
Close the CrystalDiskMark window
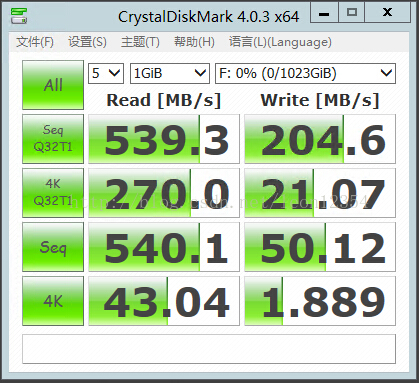[x=387, y=13]
